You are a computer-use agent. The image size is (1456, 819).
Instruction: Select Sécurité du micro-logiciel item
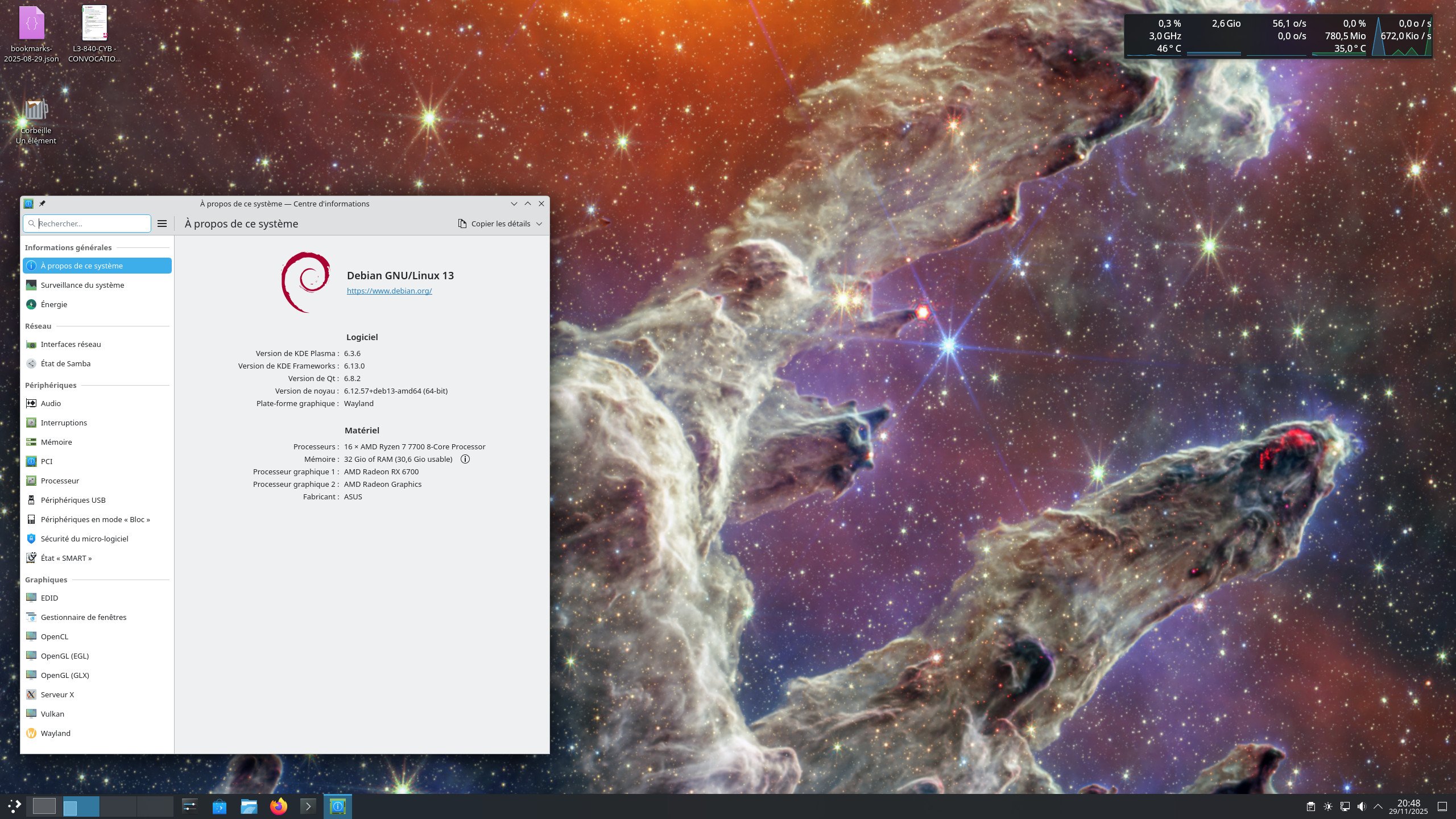coord(84,539)
